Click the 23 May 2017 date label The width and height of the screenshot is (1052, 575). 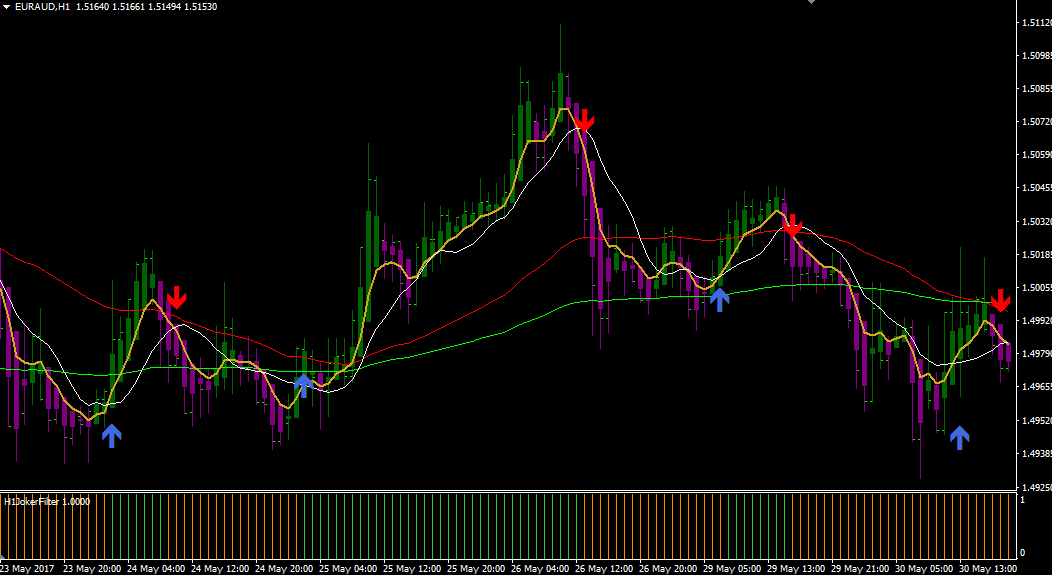click(x=29, y=568)
